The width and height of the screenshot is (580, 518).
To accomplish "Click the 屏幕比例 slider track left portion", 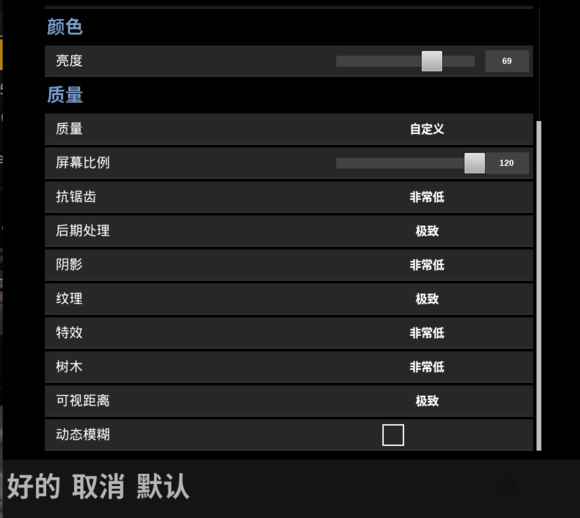I will tap(388, 163).
